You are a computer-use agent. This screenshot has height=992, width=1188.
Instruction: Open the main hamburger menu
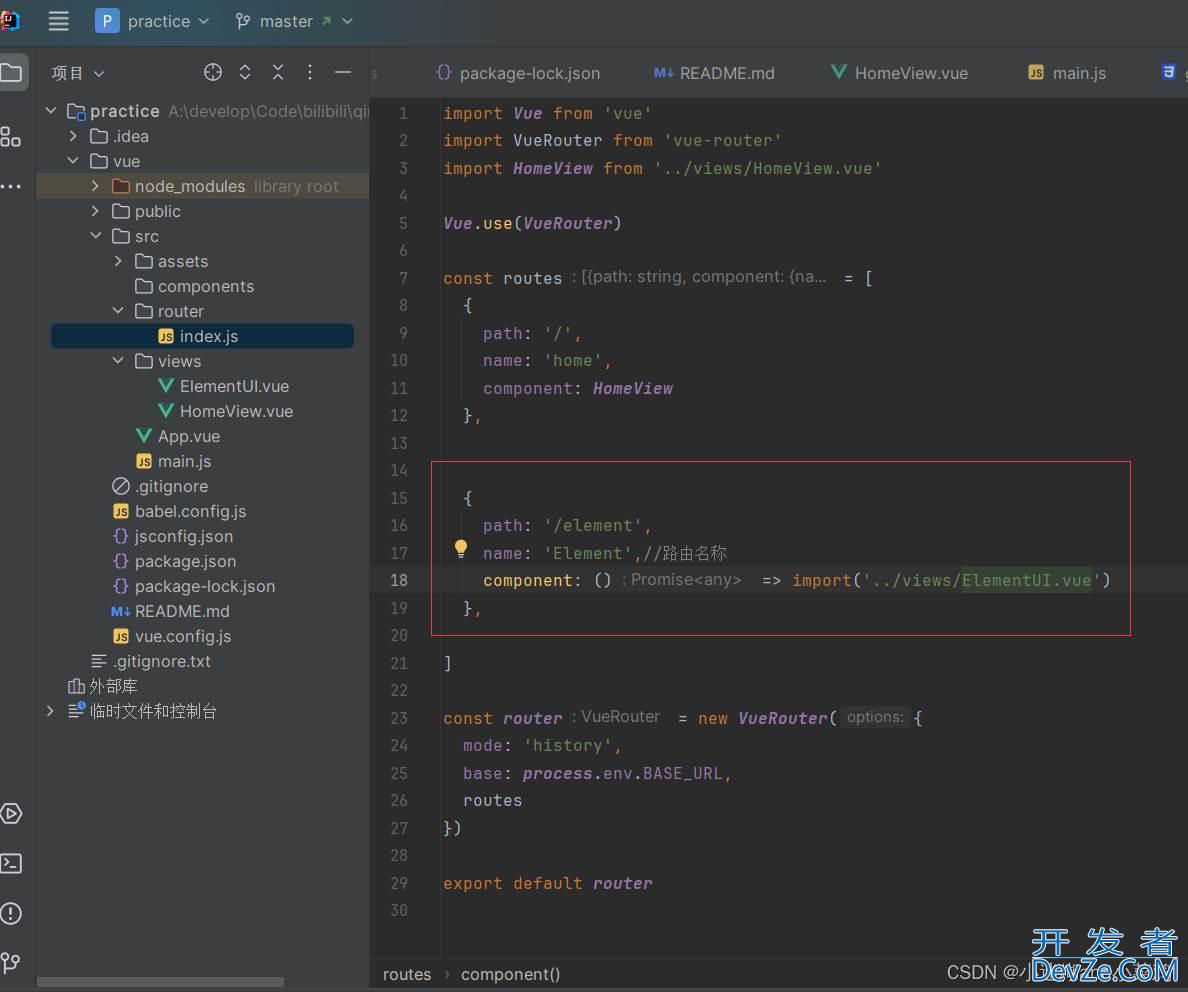point(58,21)
